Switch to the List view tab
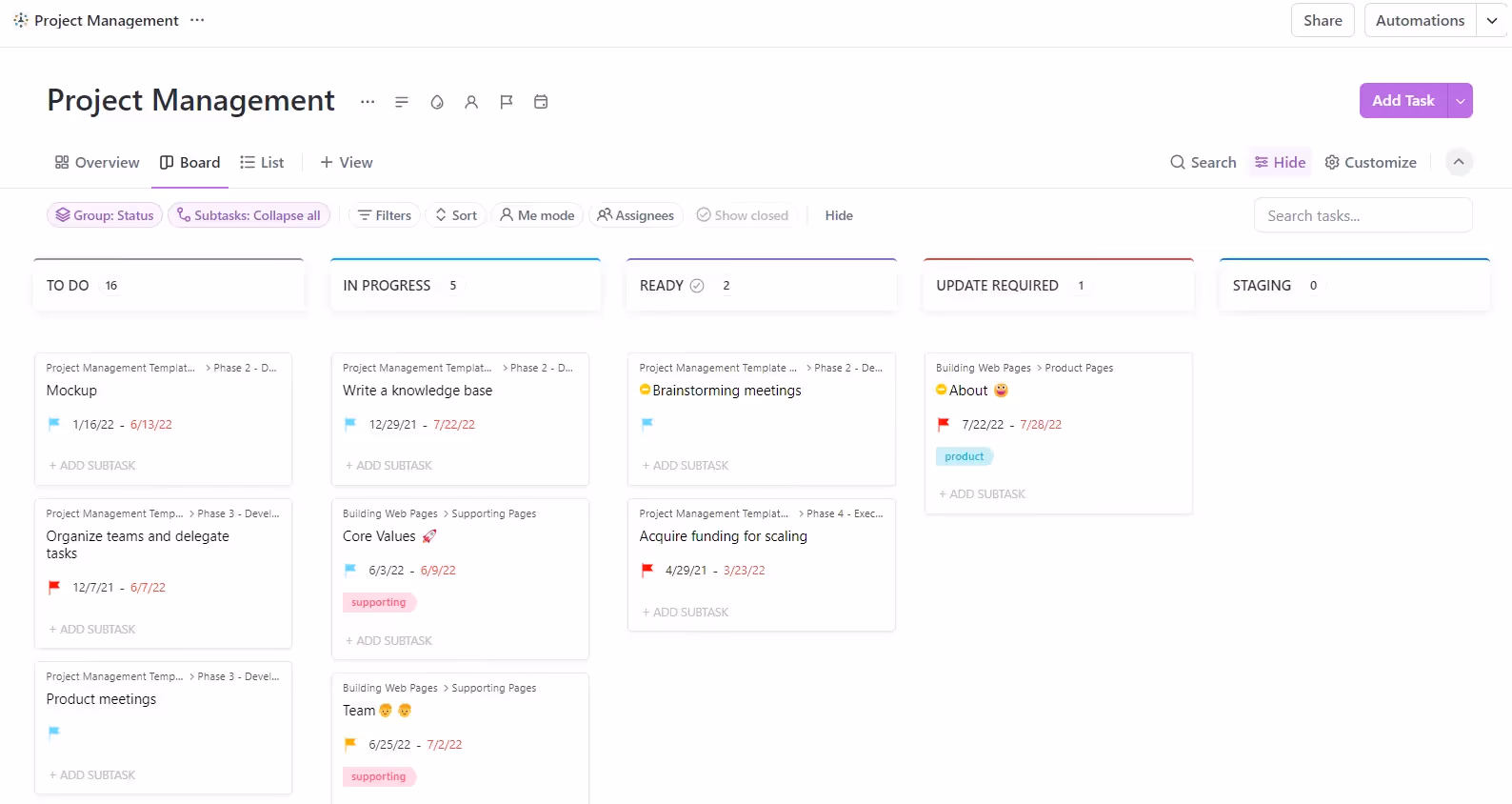This screenshot has height=804, width=1512. 262,163
